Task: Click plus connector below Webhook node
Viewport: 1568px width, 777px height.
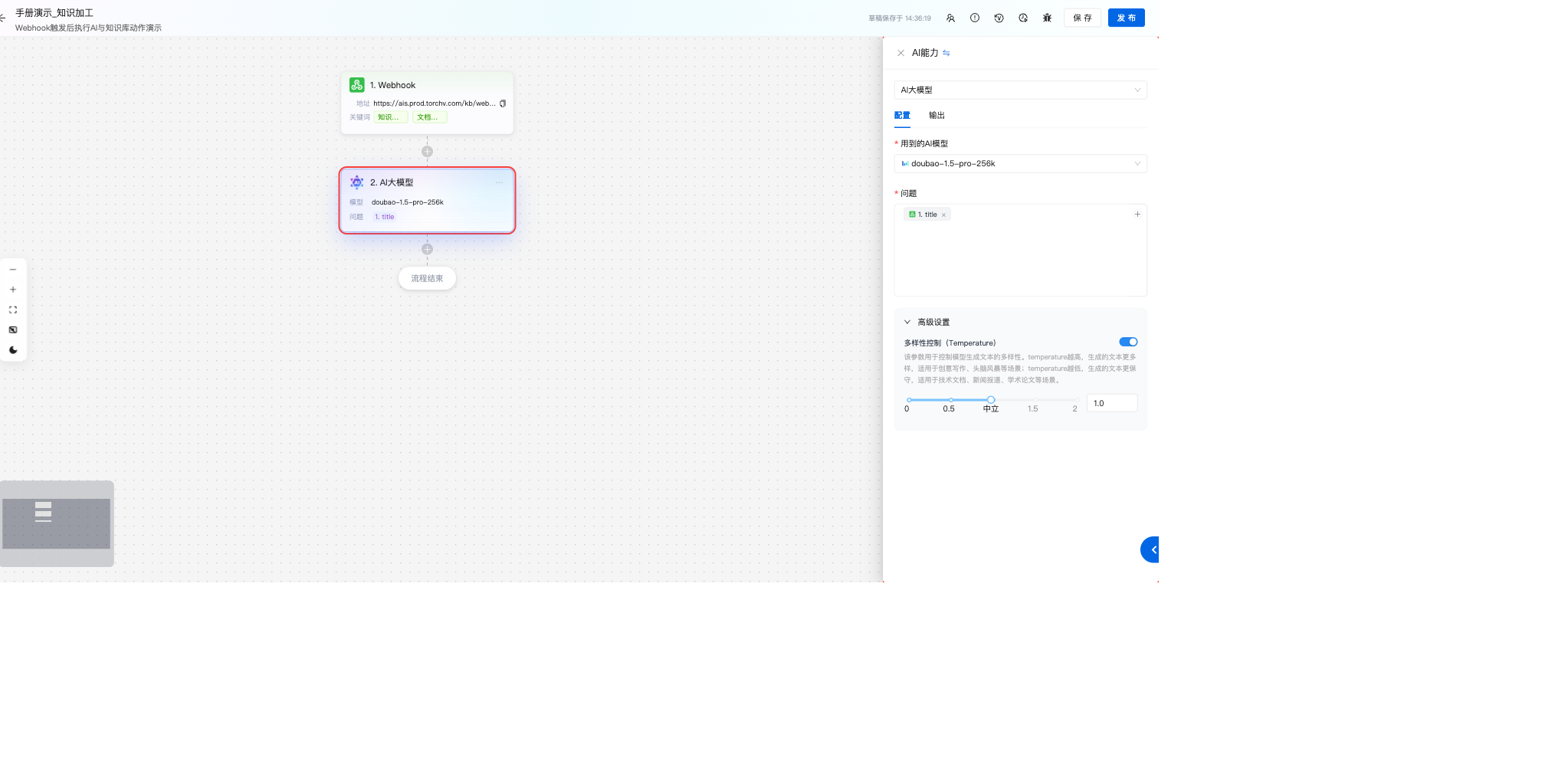Action: 427,152
